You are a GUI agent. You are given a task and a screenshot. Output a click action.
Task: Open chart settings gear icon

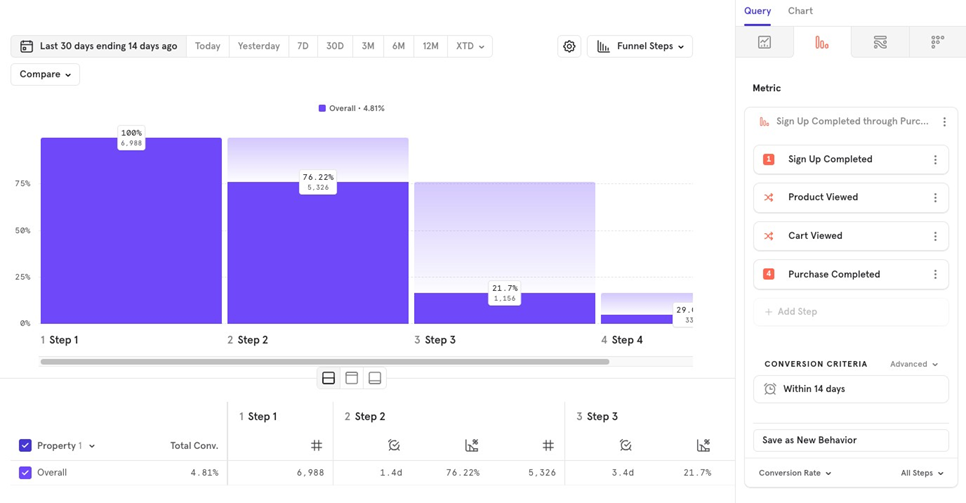click(569, 47)
